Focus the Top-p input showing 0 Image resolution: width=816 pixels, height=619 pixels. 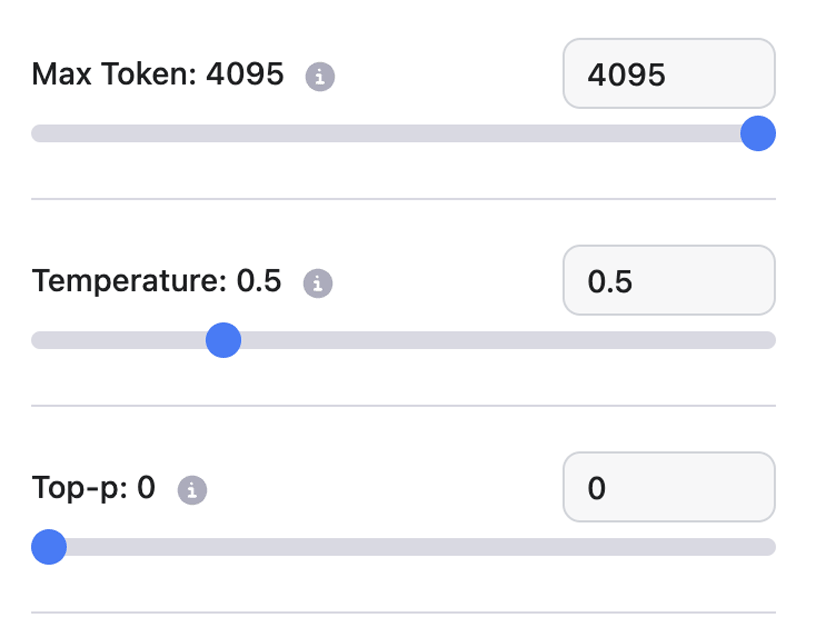(x=668, y=488)
